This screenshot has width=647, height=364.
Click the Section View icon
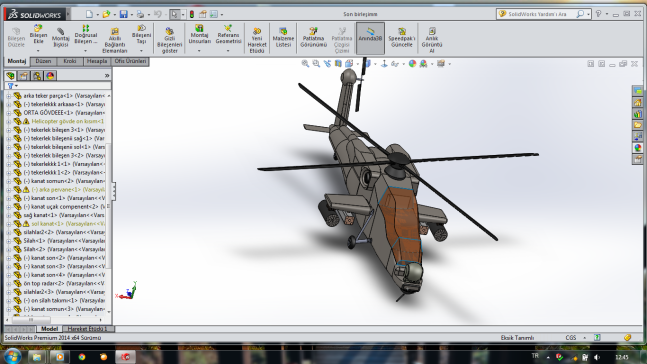pyautogui.click(x=338, y=64)
